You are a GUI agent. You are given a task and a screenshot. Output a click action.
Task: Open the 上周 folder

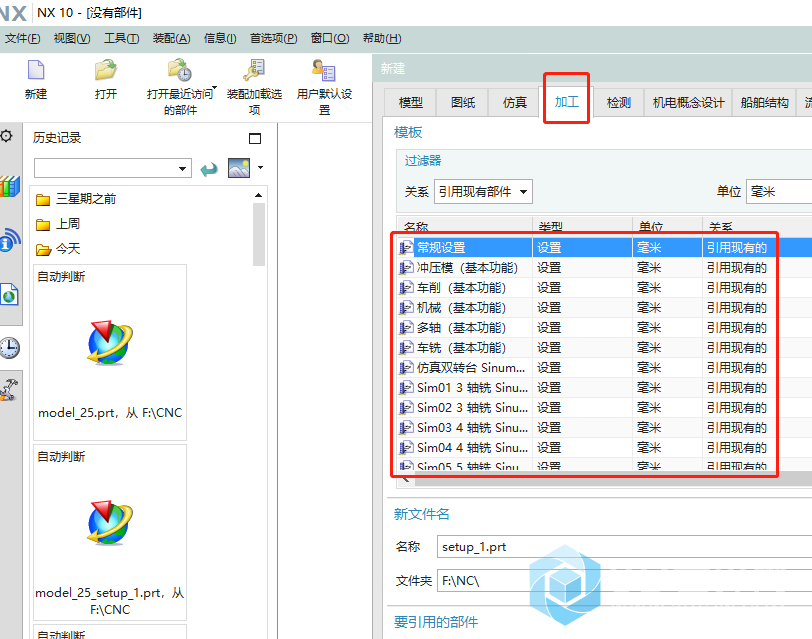click(x=58, y=224)
